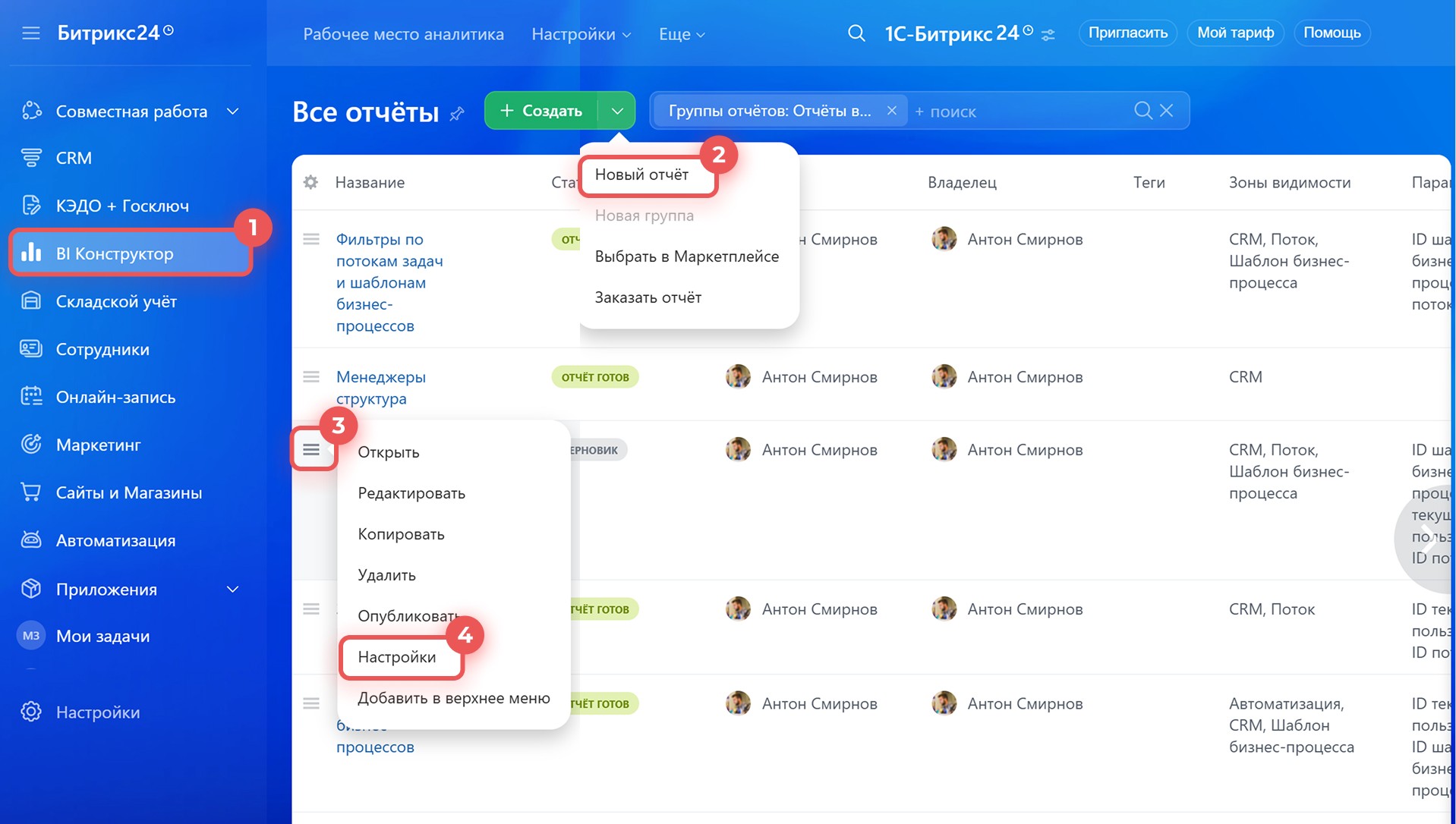The height and width of the screenshot is (824, 1456).
Task: Open Сайты и Магазины from sidebar
Action: pos(128,493)
